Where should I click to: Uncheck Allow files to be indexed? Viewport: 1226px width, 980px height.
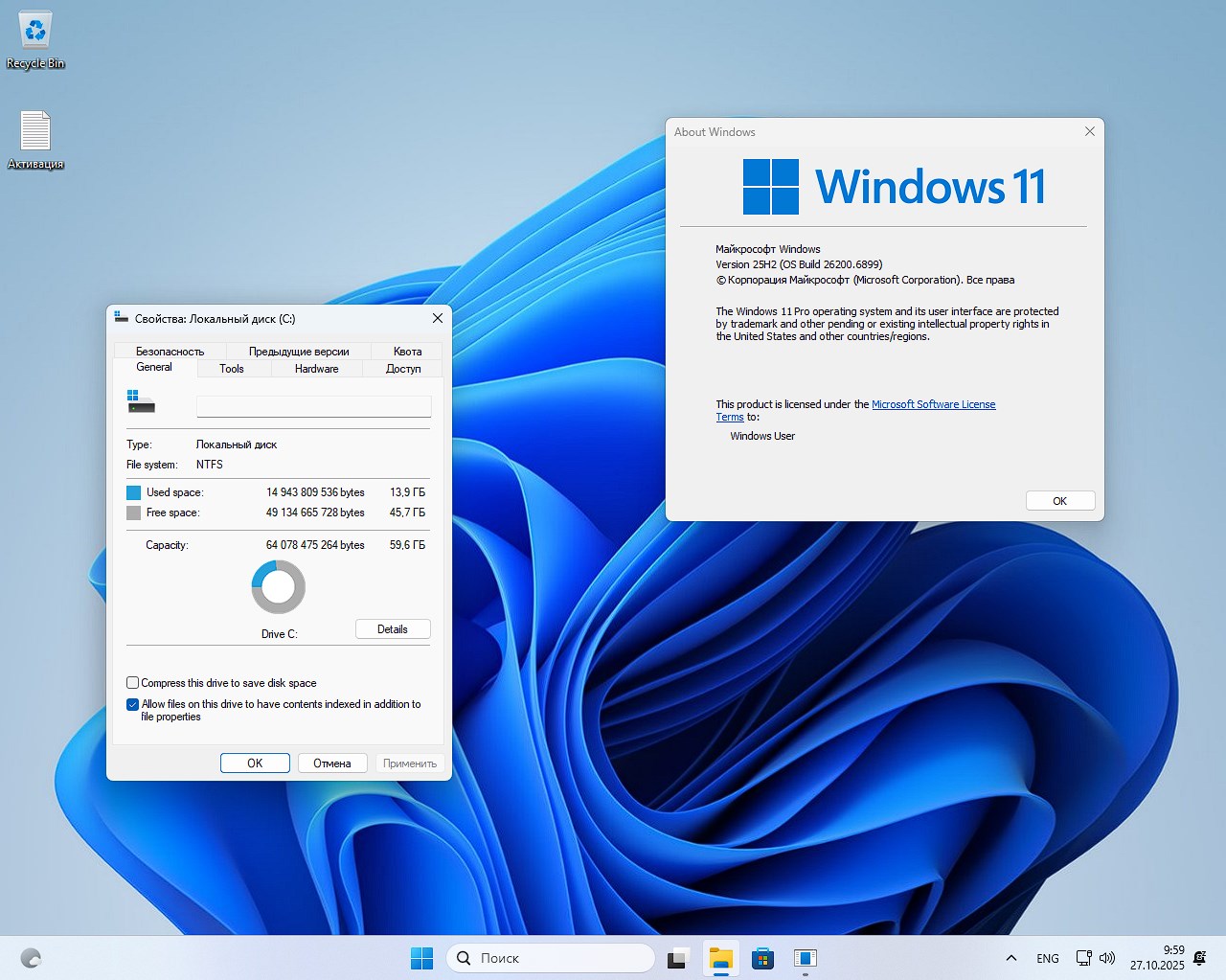point(133,704)
